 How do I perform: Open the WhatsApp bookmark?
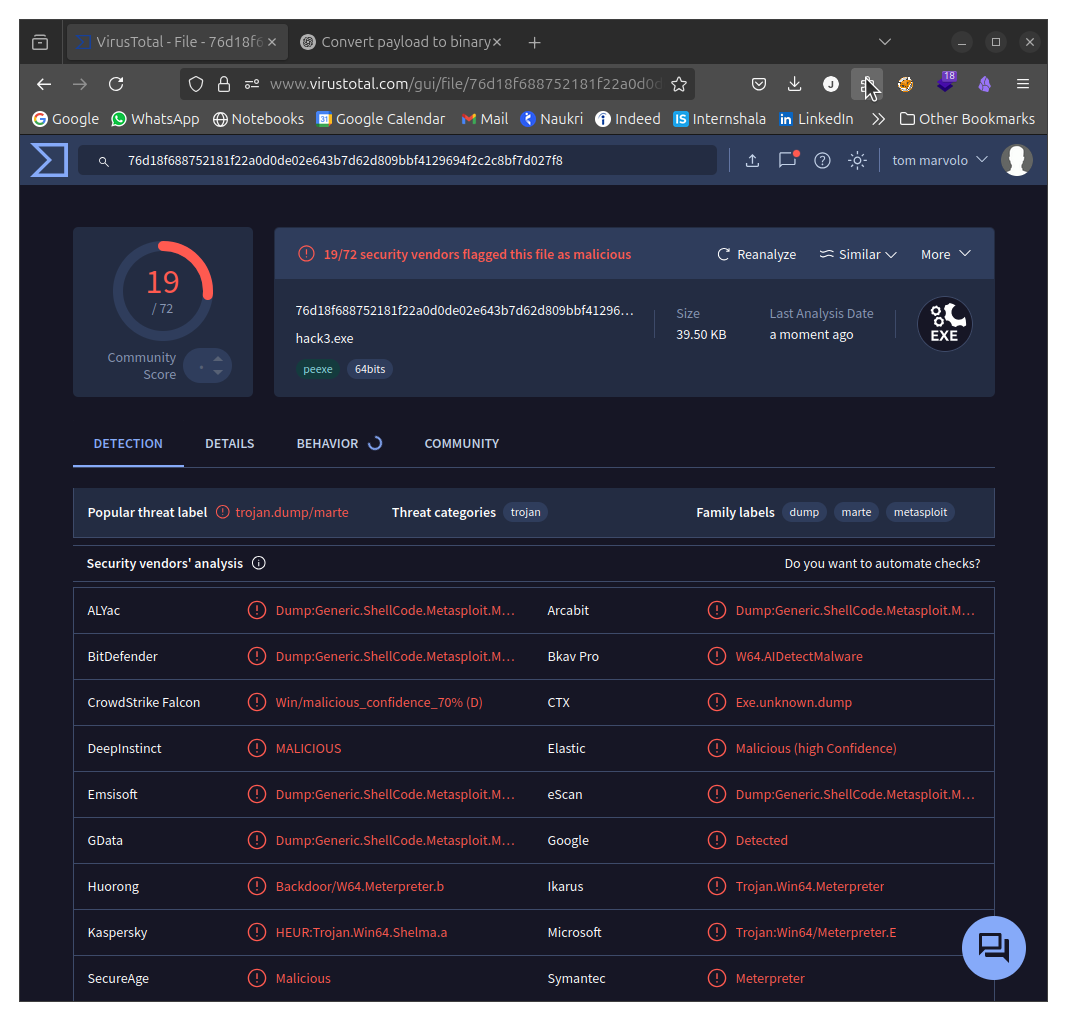pyautogui.click(x=155, y=119)
